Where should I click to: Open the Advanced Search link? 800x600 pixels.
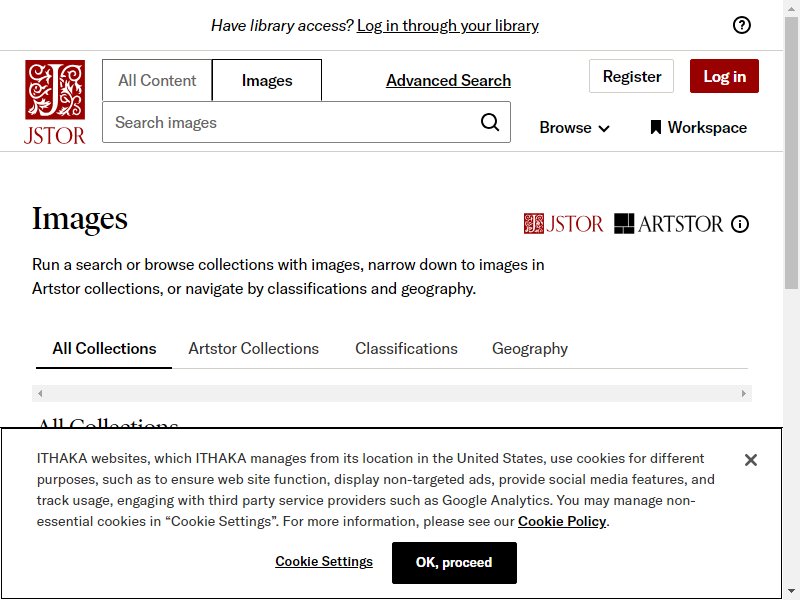click(448, 80)
